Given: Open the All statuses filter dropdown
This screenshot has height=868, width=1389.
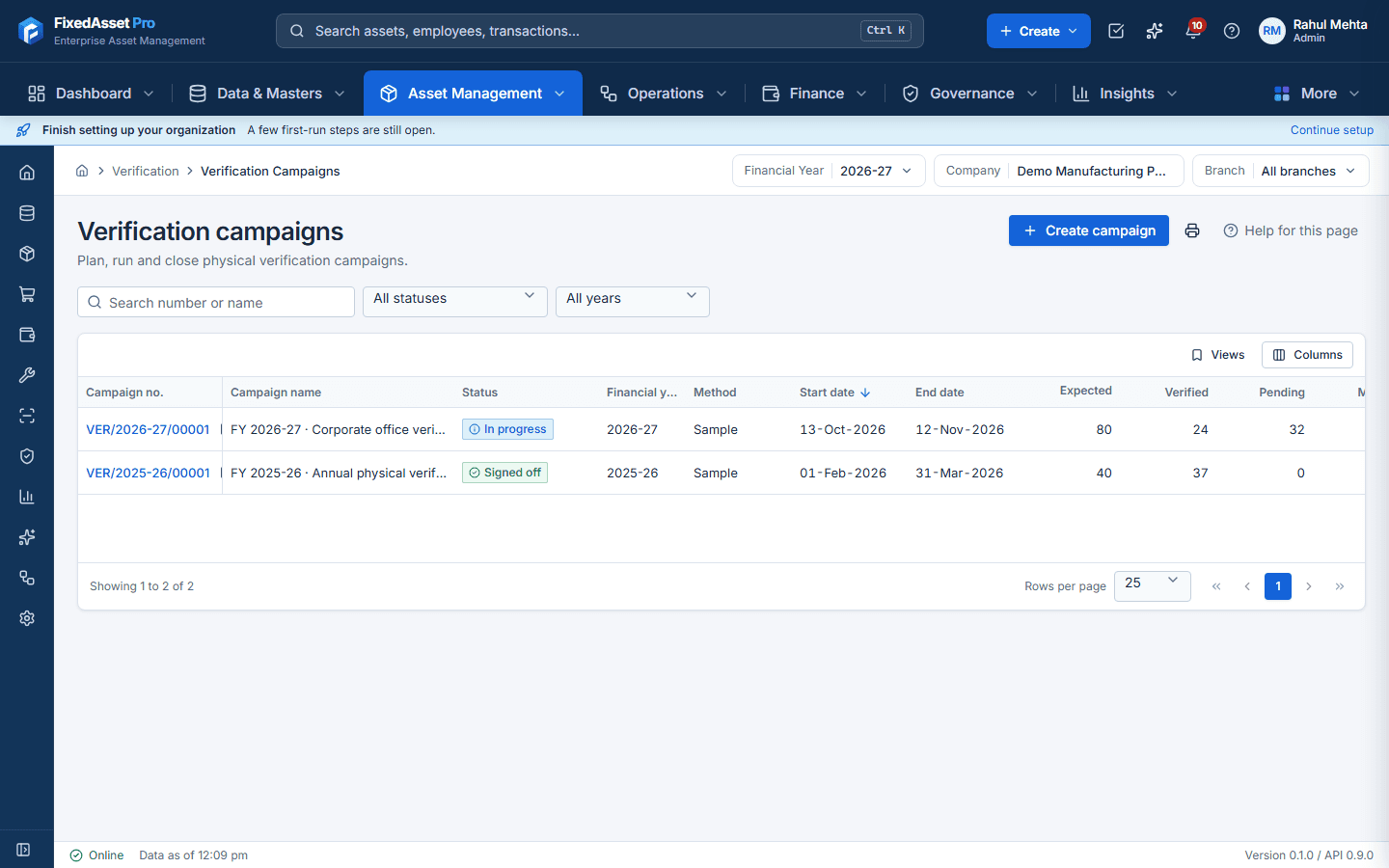Looking at the screenshot, I should pyautogui.click(x=455, y=302).
